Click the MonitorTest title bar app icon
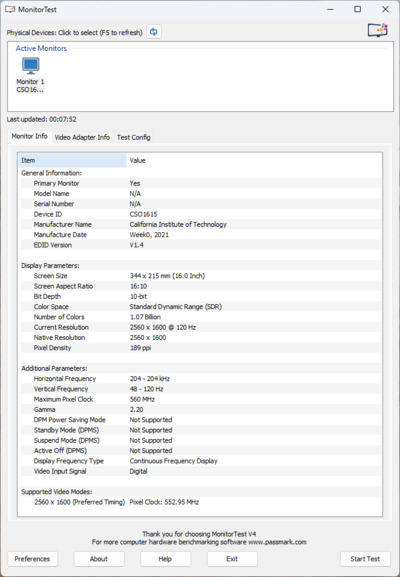 pos(10,9)
